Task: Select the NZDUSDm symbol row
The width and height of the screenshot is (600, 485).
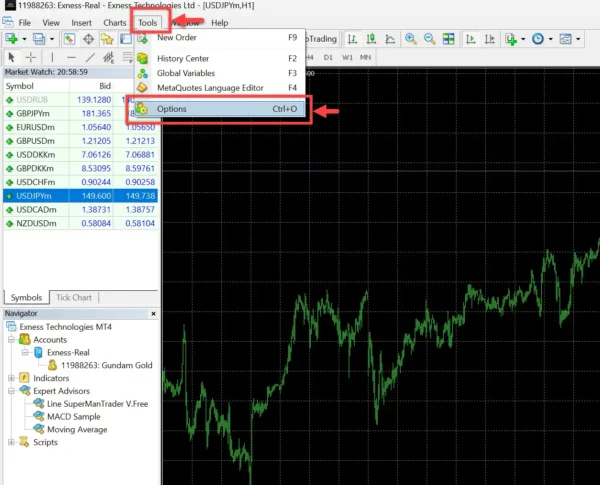Action: coord(80,223)
